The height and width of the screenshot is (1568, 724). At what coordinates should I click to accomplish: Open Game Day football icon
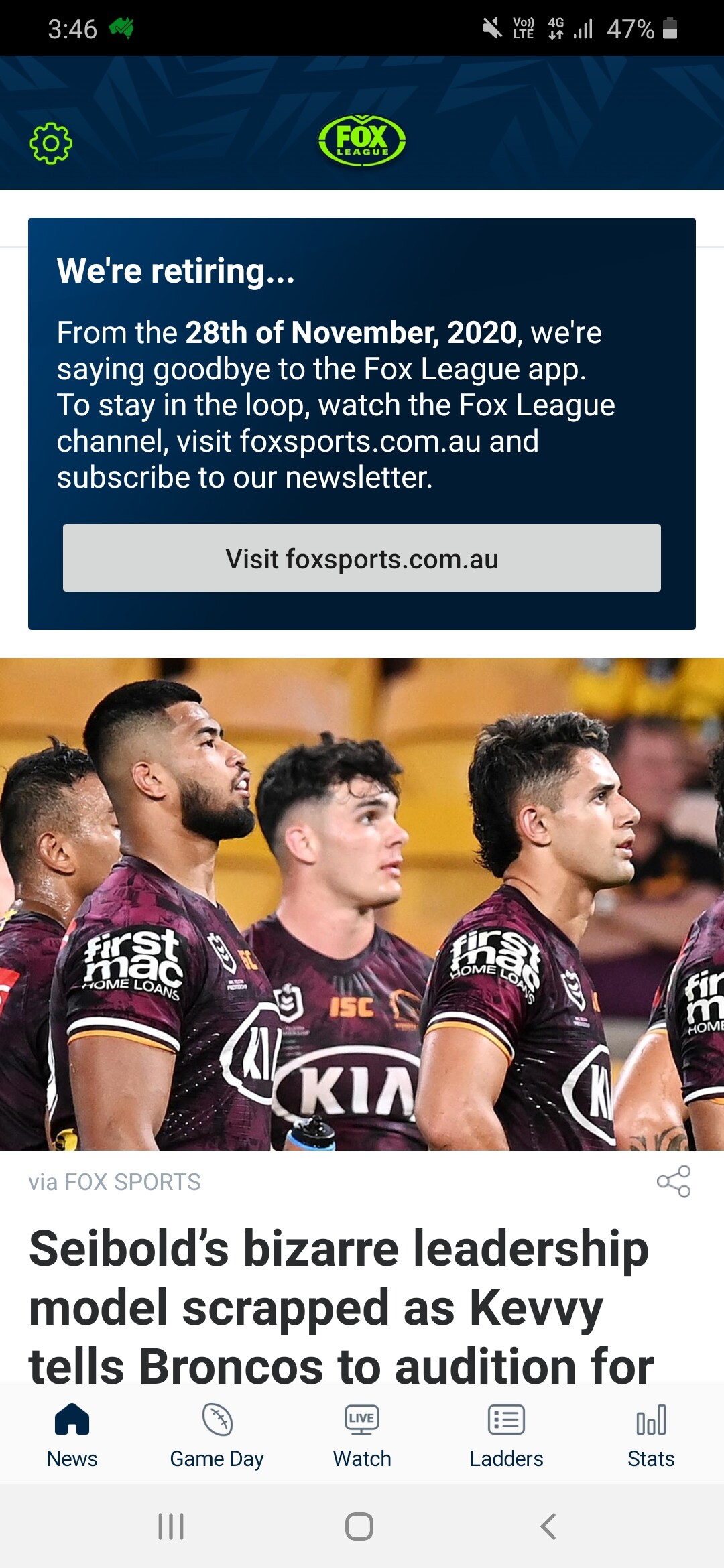[217, 1419]
